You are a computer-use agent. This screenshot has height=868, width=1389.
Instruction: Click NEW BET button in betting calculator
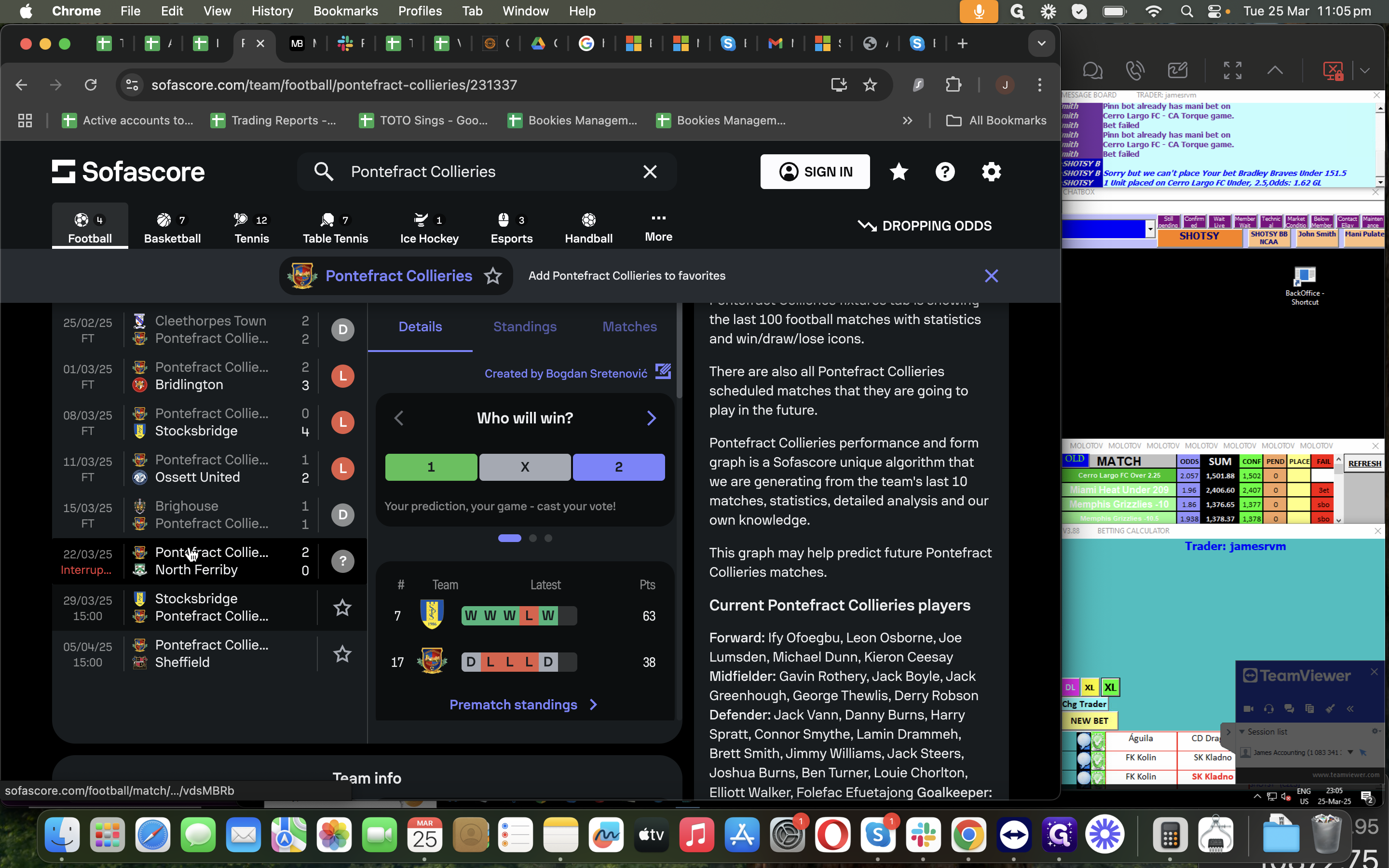(1089, 720)
